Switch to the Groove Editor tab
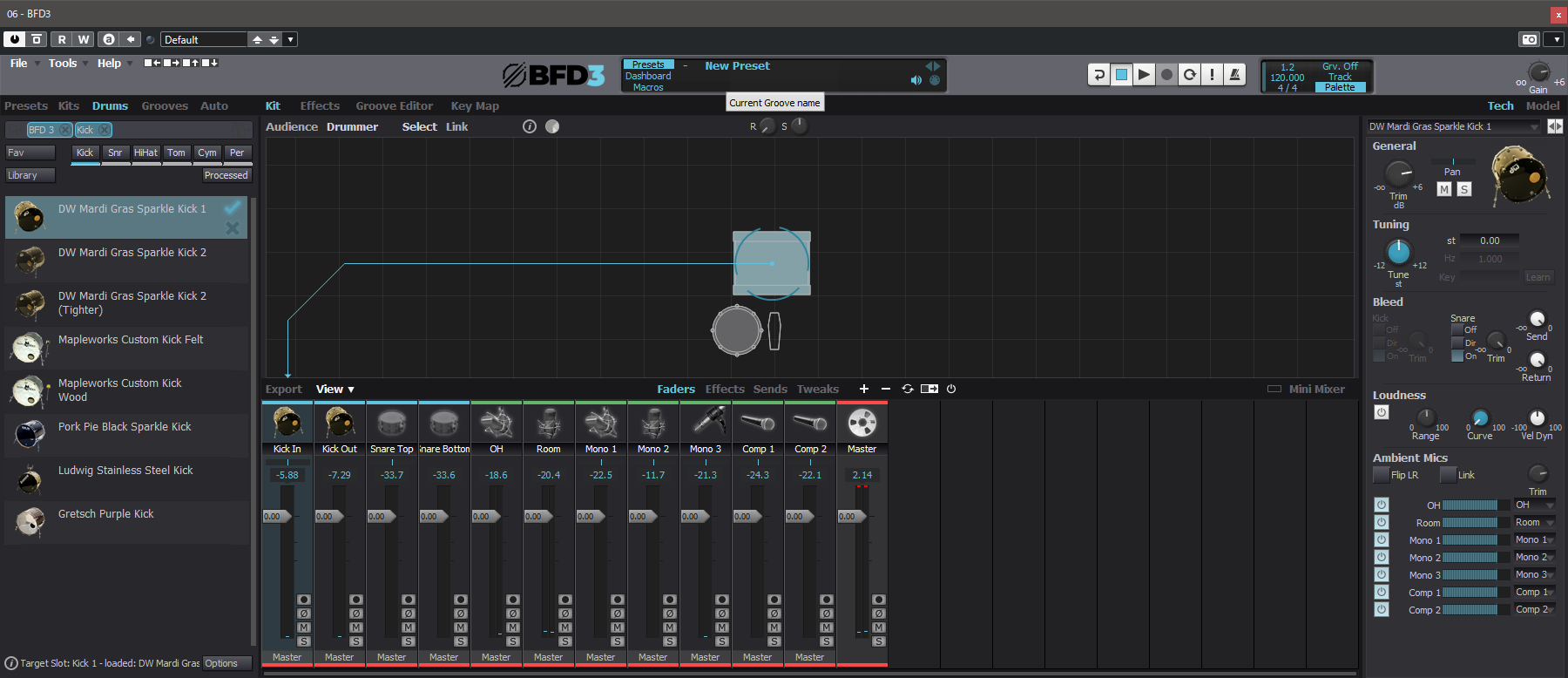This screenshot has height=678, width=1568. (x=394, y=106)
